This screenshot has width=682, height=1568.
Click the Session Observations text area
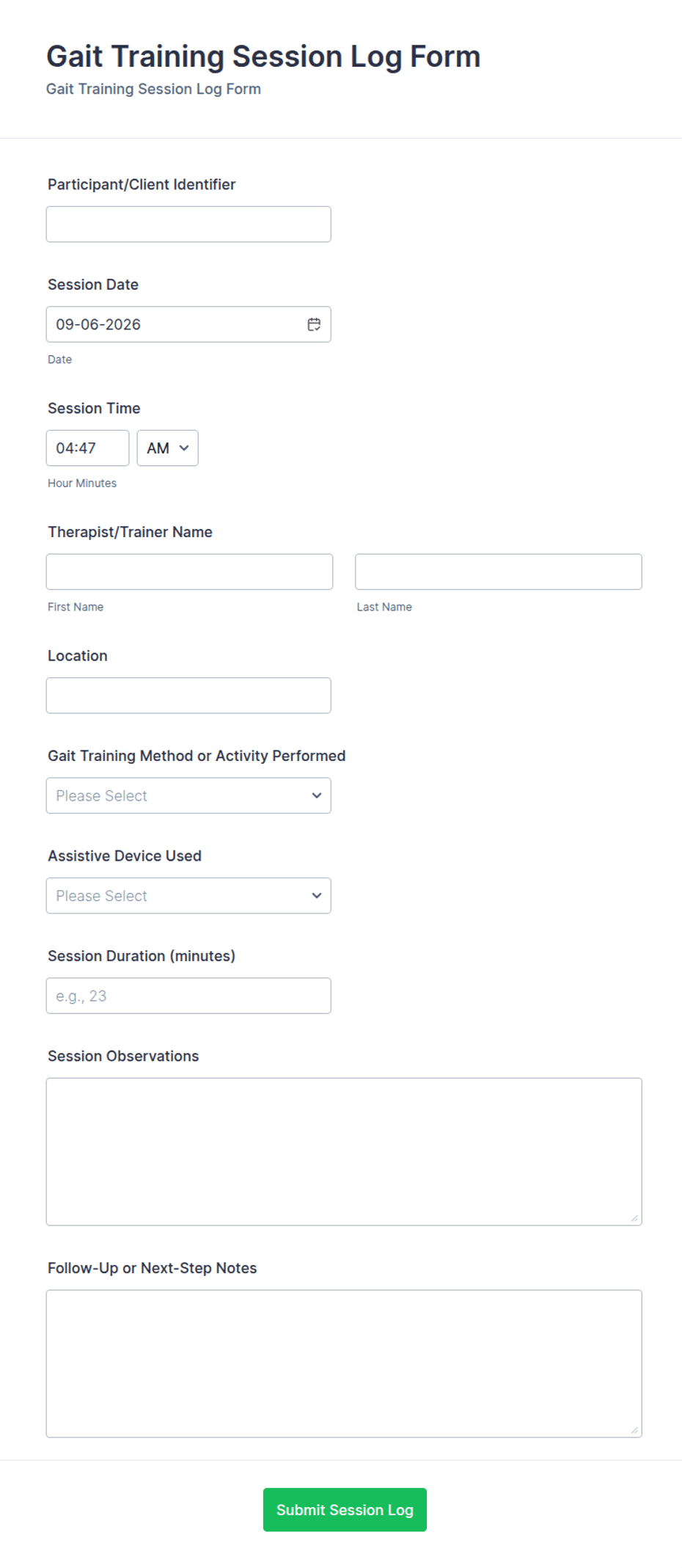click(344, 1151)
